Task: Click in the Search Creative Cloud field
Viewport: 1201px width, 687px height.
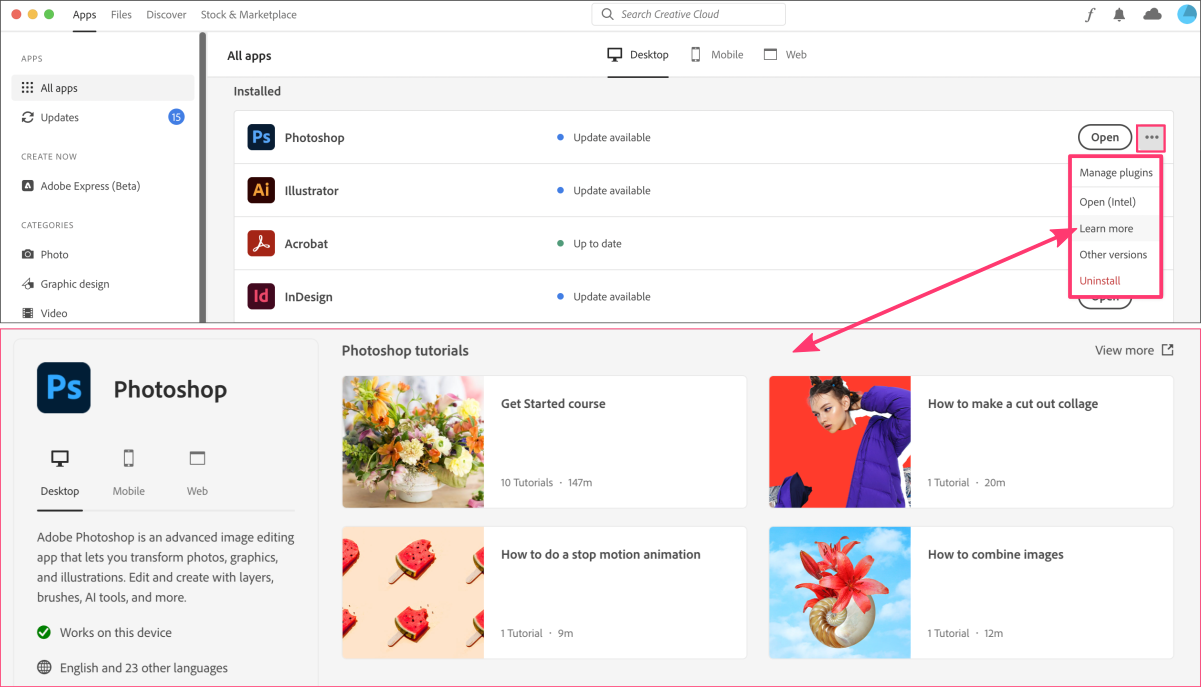Action: [688, 14]
